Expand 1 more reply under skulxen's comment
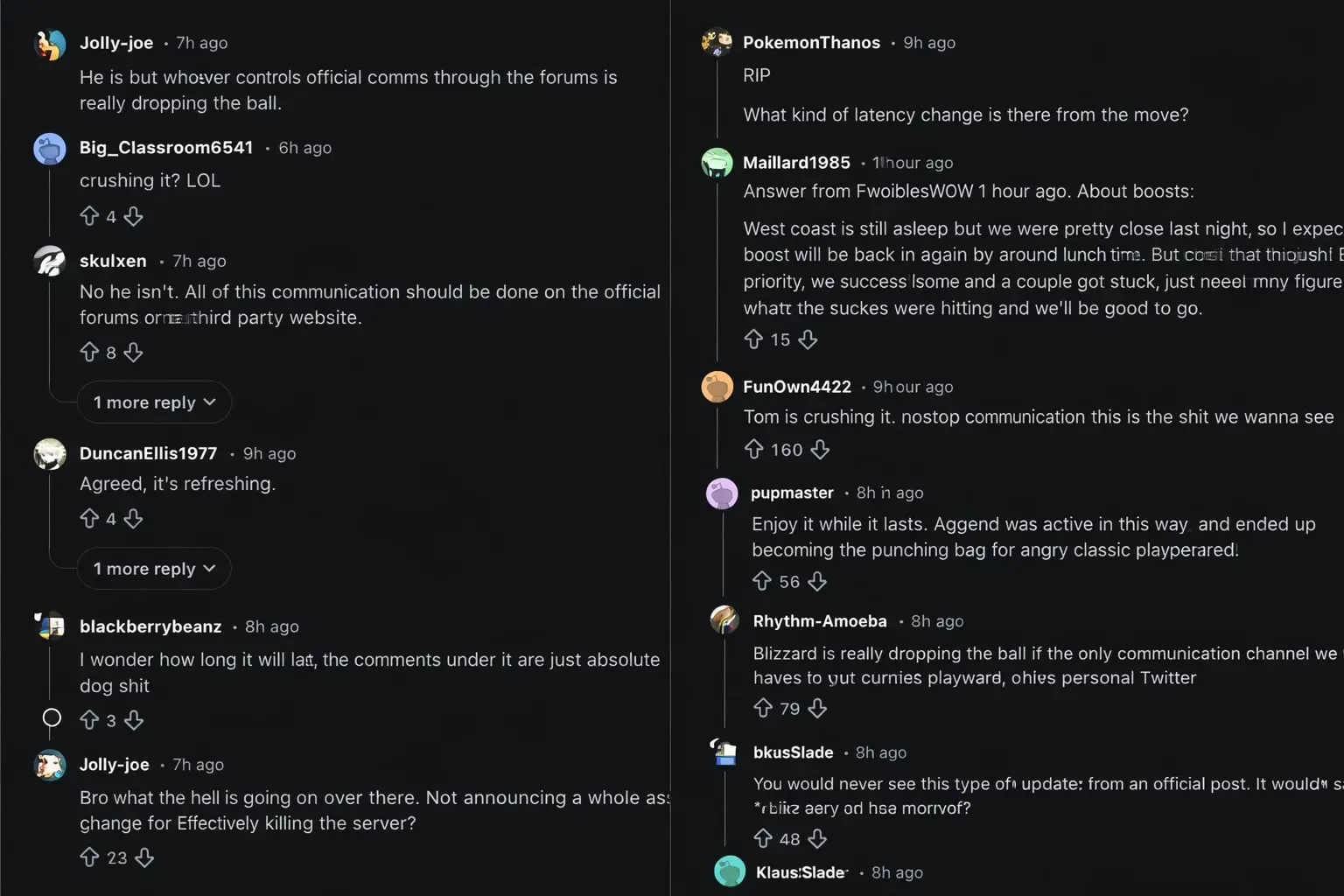The height and width of the screenshot is (896, 1344). click(x=154, y=402)
